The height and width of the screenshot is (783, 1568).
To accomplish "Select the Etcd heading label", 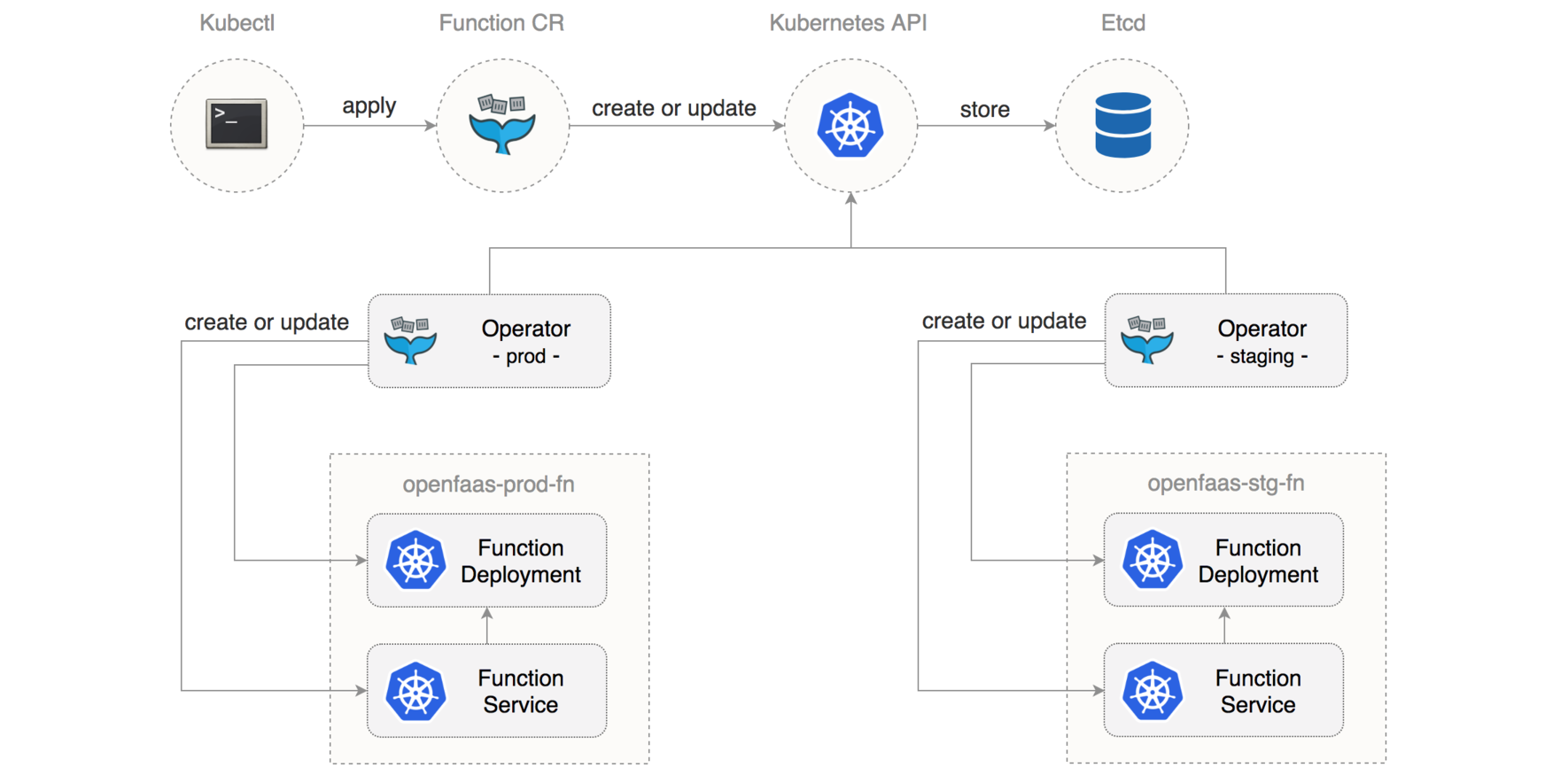I will coord(1123,23).
